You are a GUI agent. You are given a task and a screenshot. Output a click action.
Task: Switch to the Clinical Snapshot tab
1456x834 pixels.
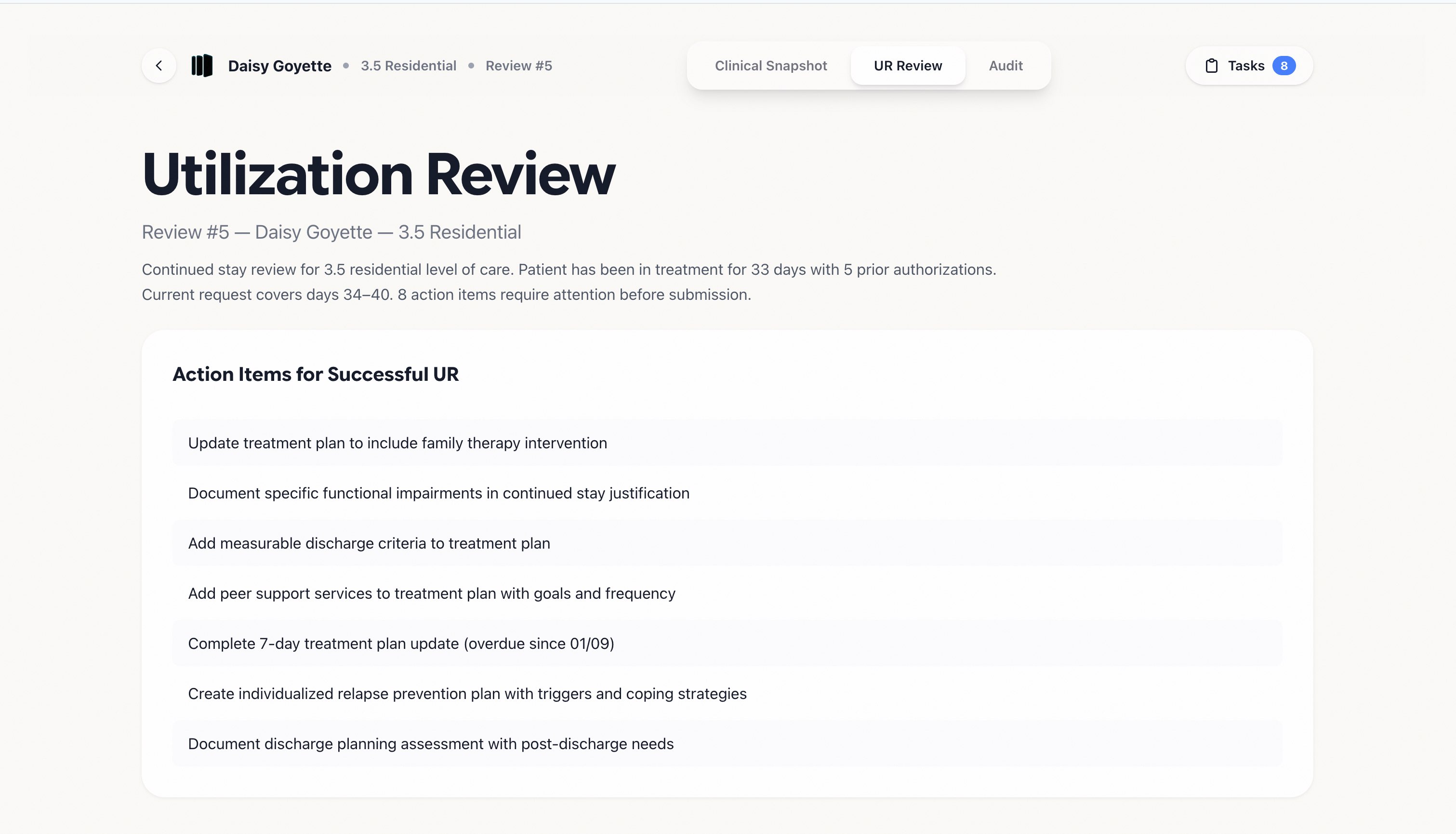770,66
